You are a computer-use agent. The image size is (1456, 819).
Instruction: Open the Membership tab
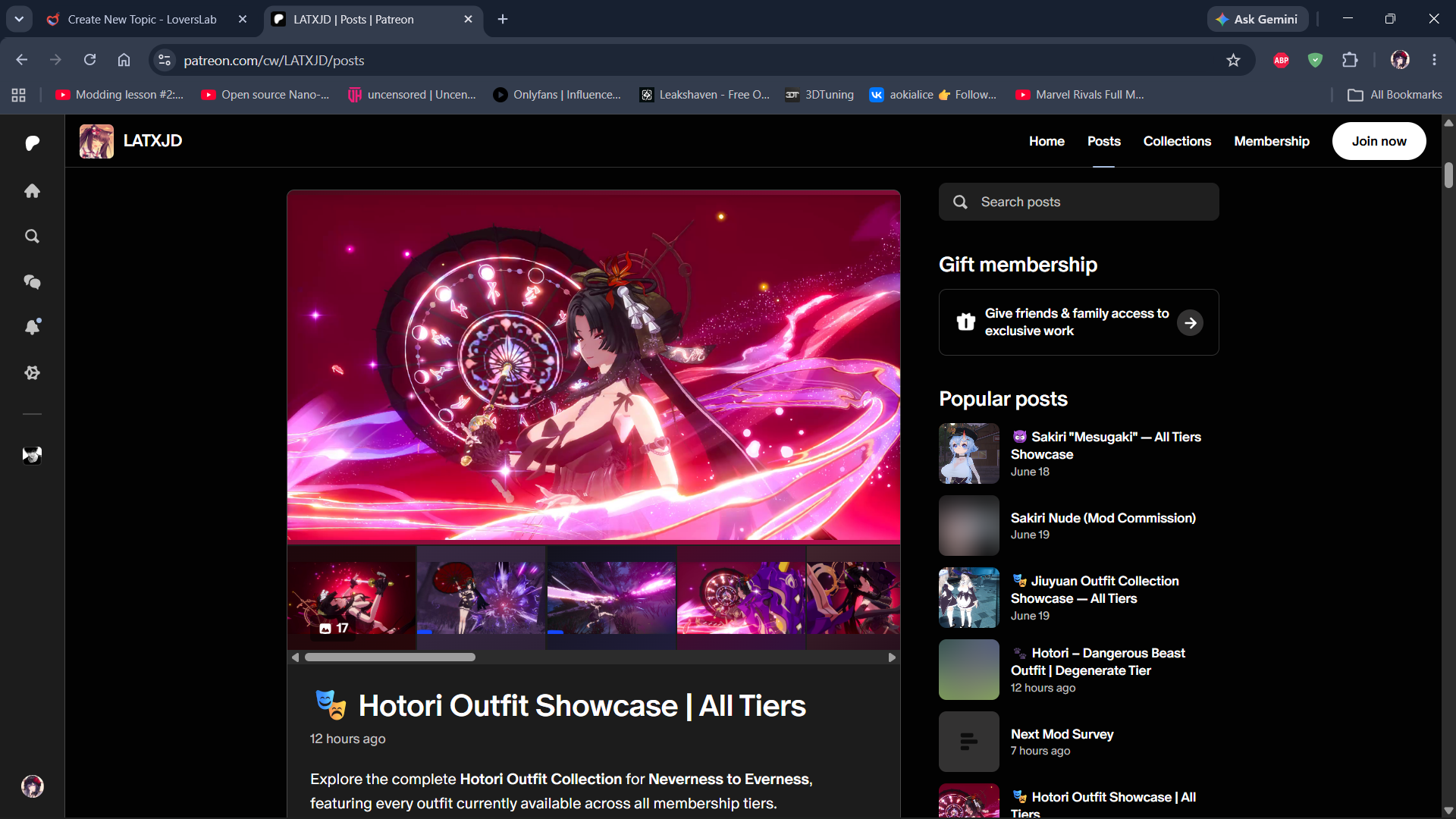(1272, 141)
